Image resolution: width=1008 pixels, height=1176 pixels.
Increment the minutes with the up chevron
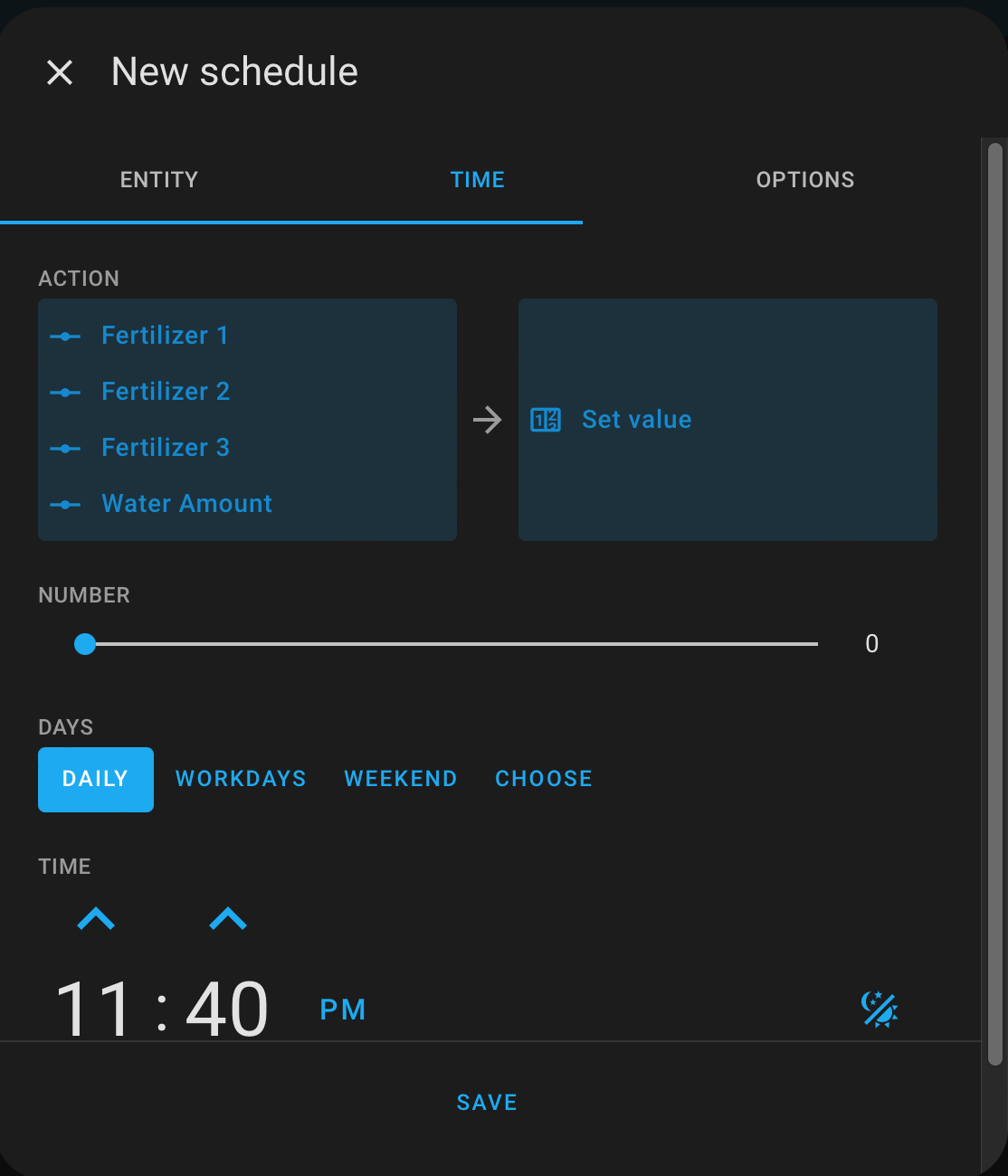coord(228,920)
